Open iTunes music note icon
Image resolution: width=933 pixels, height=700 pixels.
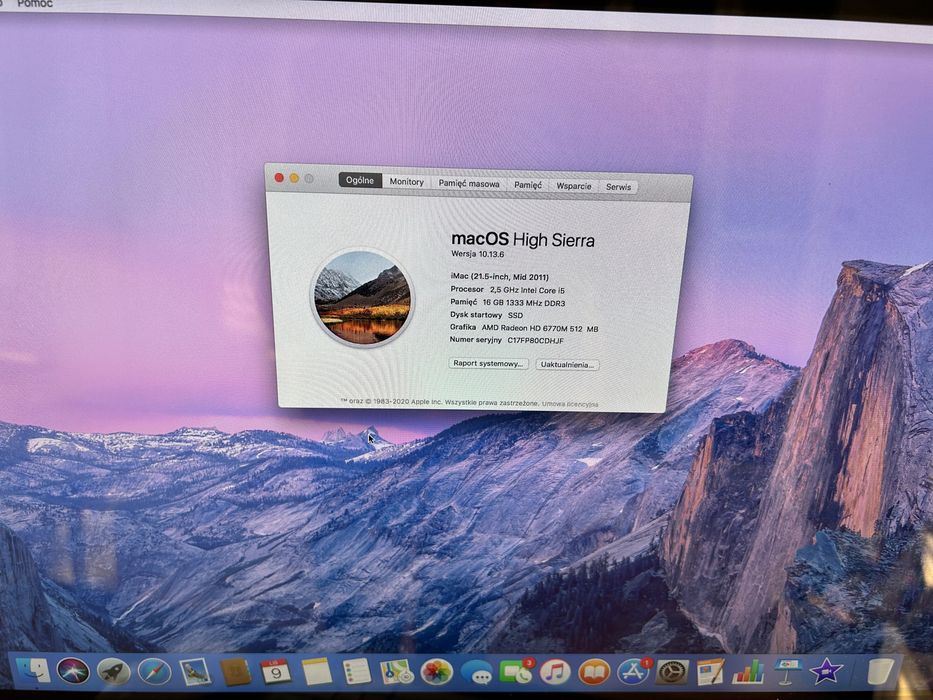point(555,673)
